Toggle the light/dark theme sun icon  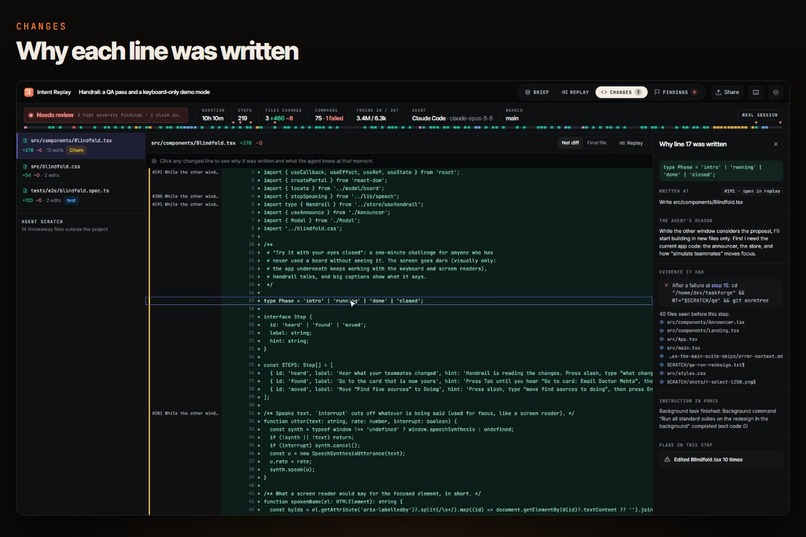(x=776, y=92)
